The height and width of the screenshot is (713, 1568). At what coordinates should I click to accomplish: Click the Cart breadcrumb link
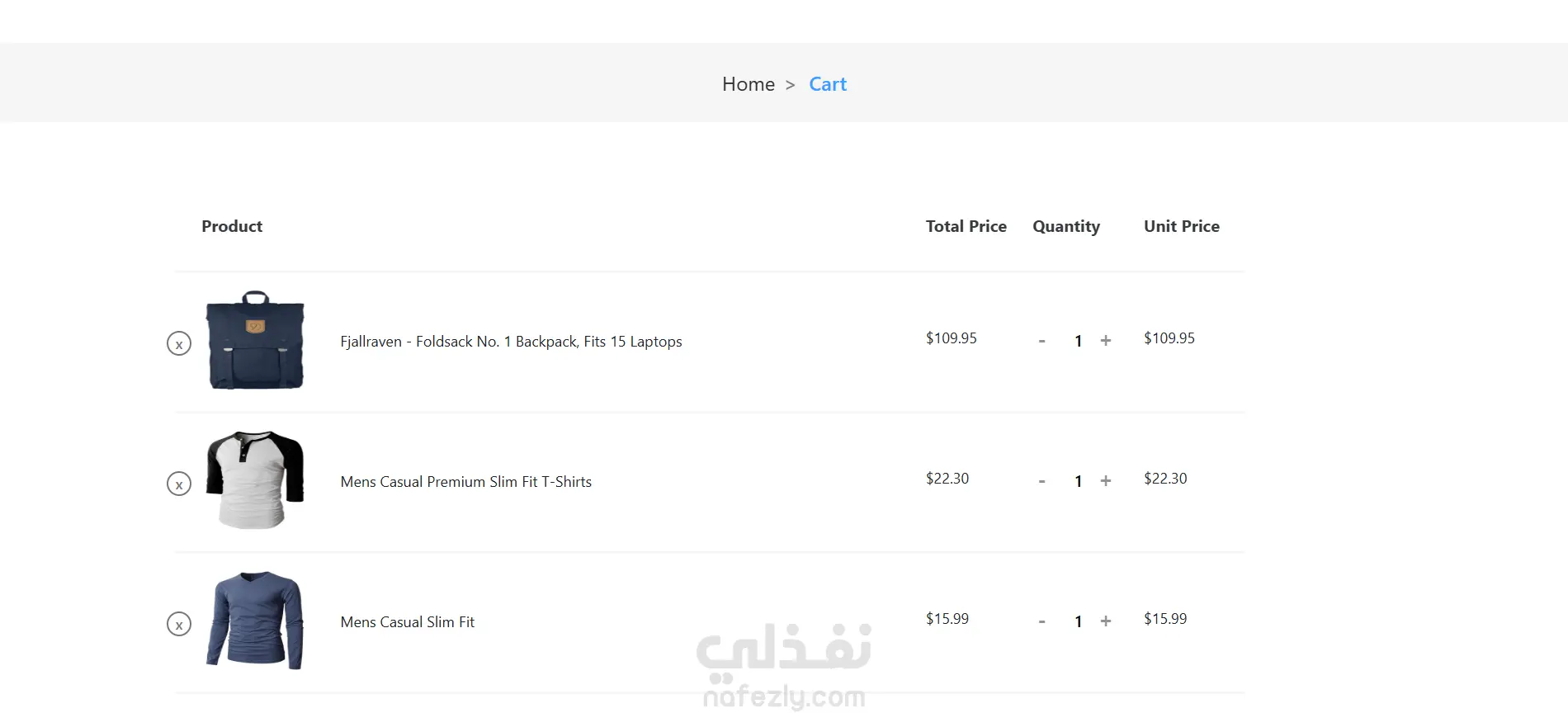tap(828, 84)
